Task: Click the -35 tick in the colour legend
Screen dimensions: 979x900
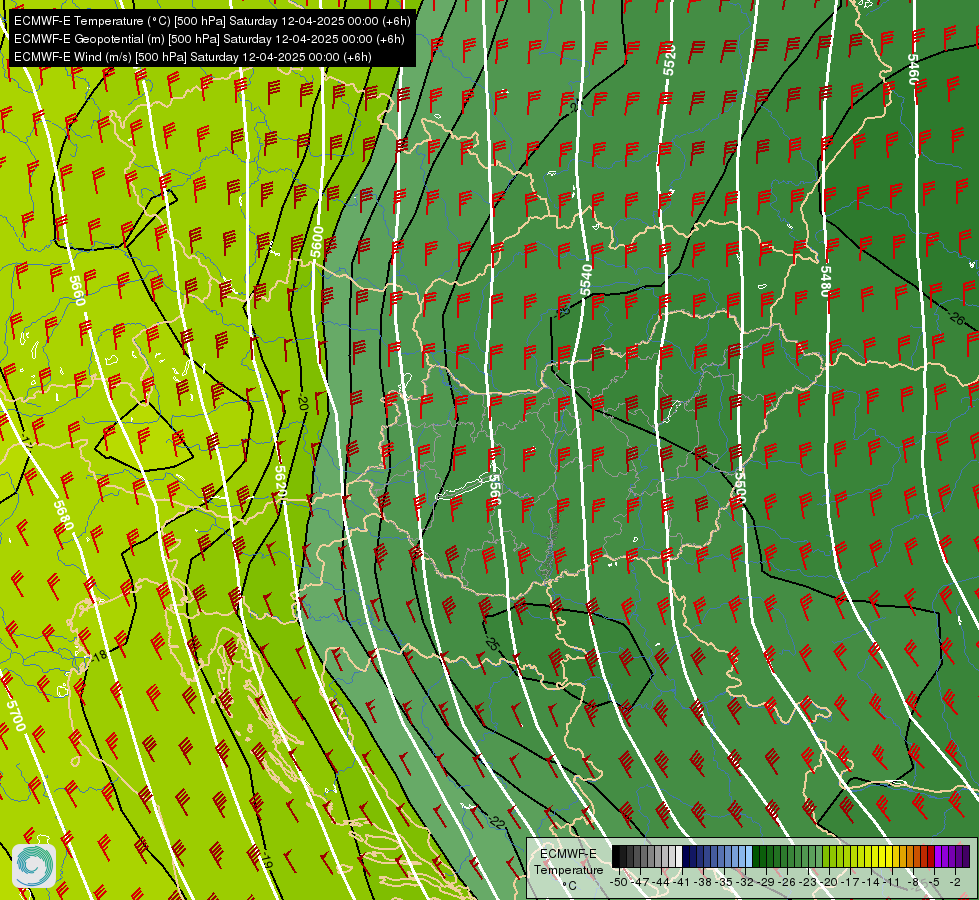Action: tap(724, 882)
